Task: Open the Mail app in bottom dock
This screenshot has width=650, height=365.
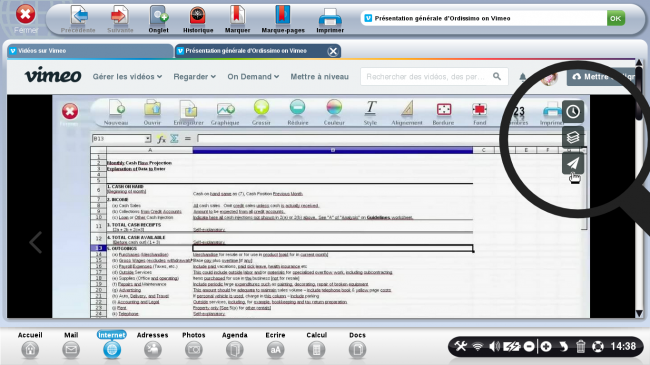Action: 71,345
